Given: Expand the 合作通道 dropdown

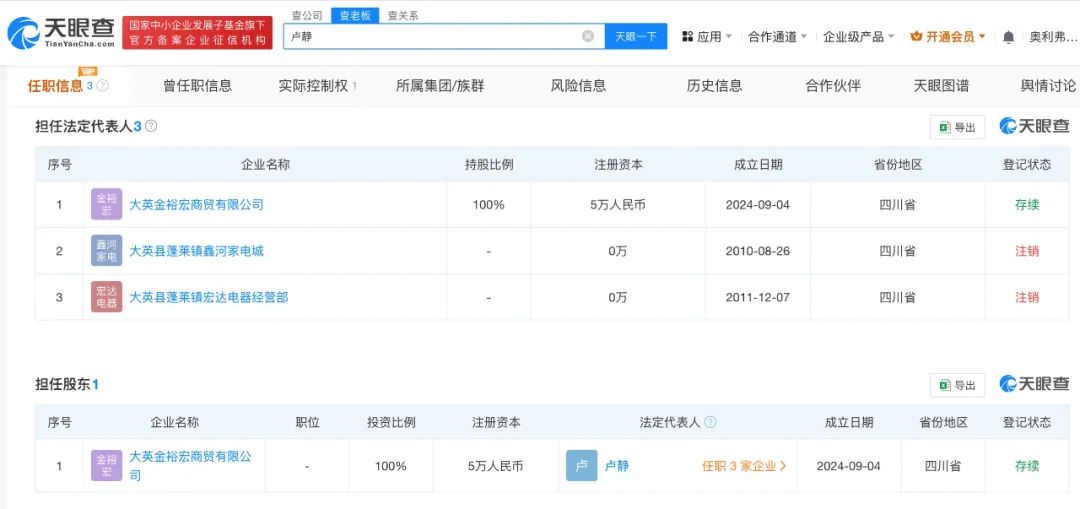Looking at the screenshot, I should (x=778, y=37).
